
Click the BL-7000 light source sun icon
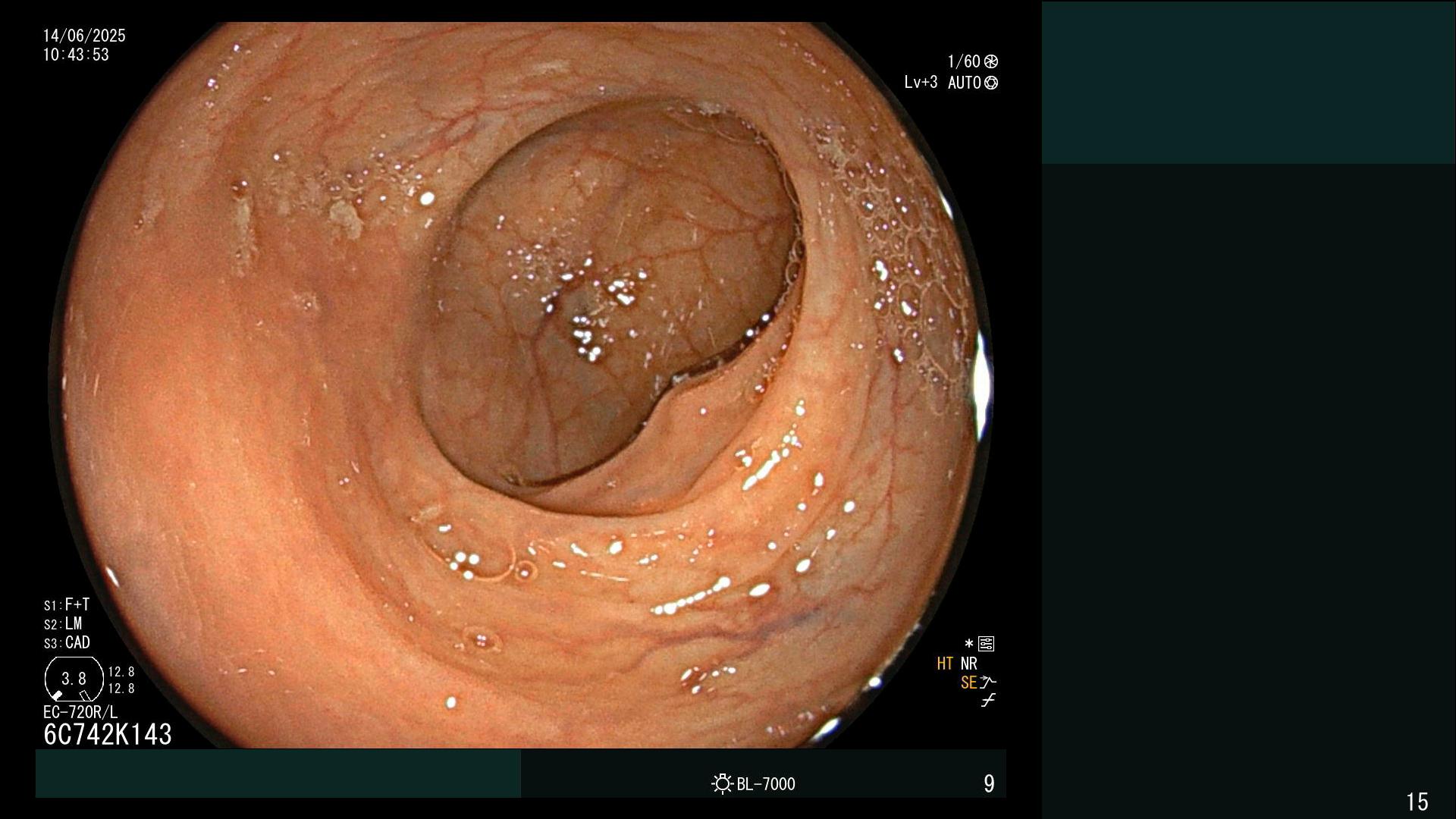(722, 783)
